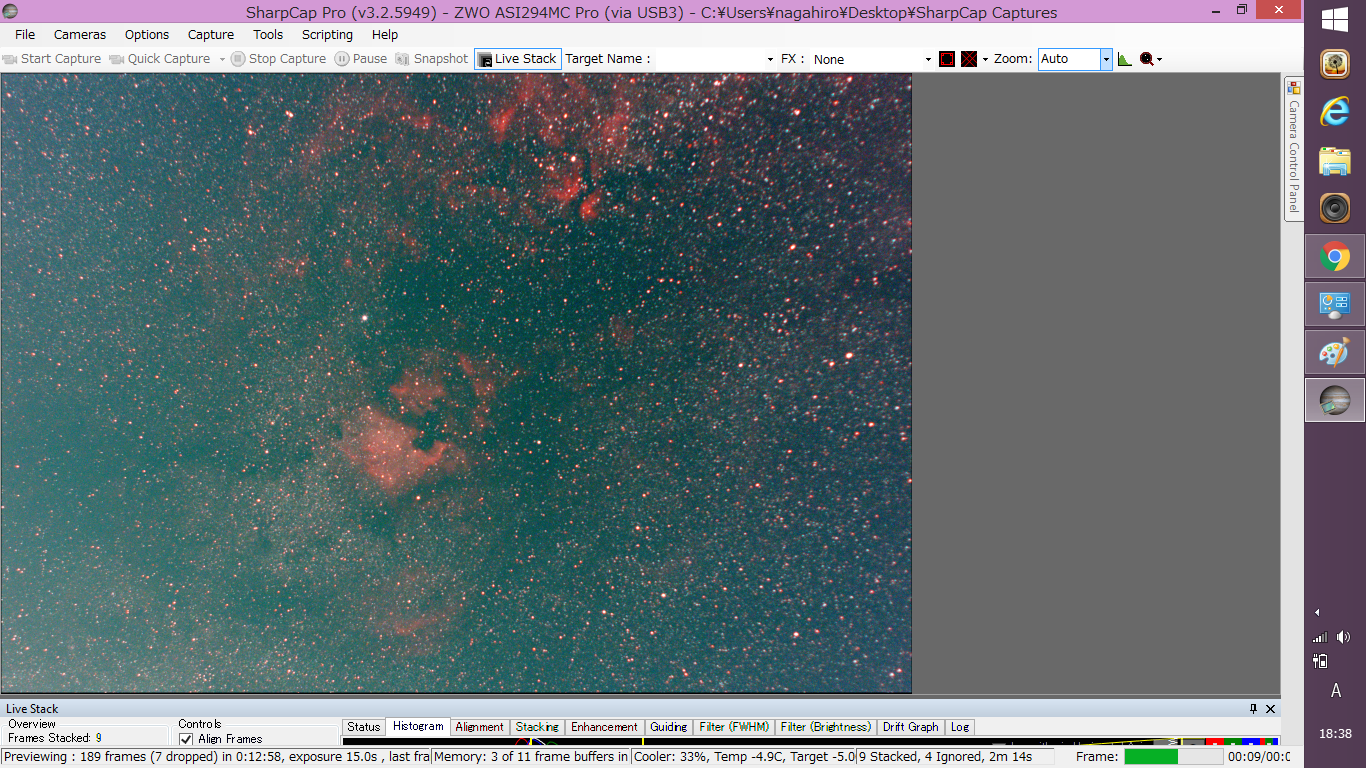Open the FX effects dropdown
Image resolution: width=1366 pixels, height=768 pixels.
click(x=872, y=59)
